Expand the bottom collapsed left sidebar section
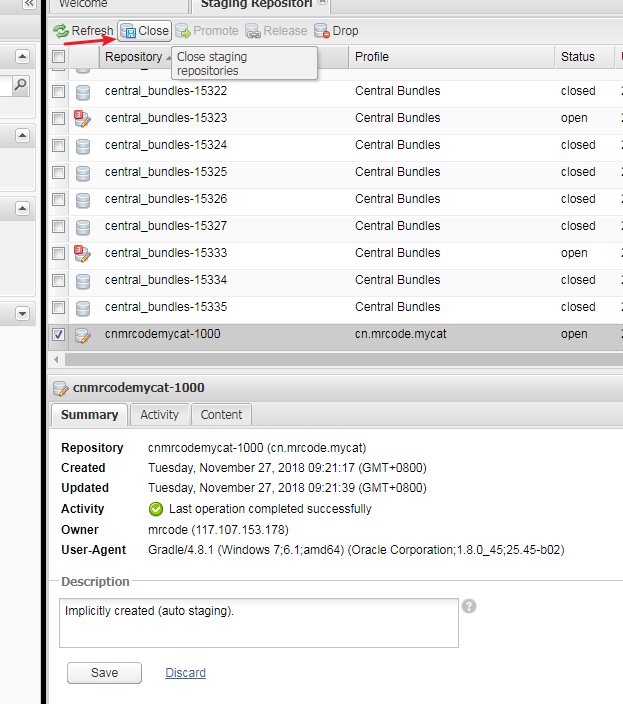This screenshot has width=623, height=704. coord(22,314)
